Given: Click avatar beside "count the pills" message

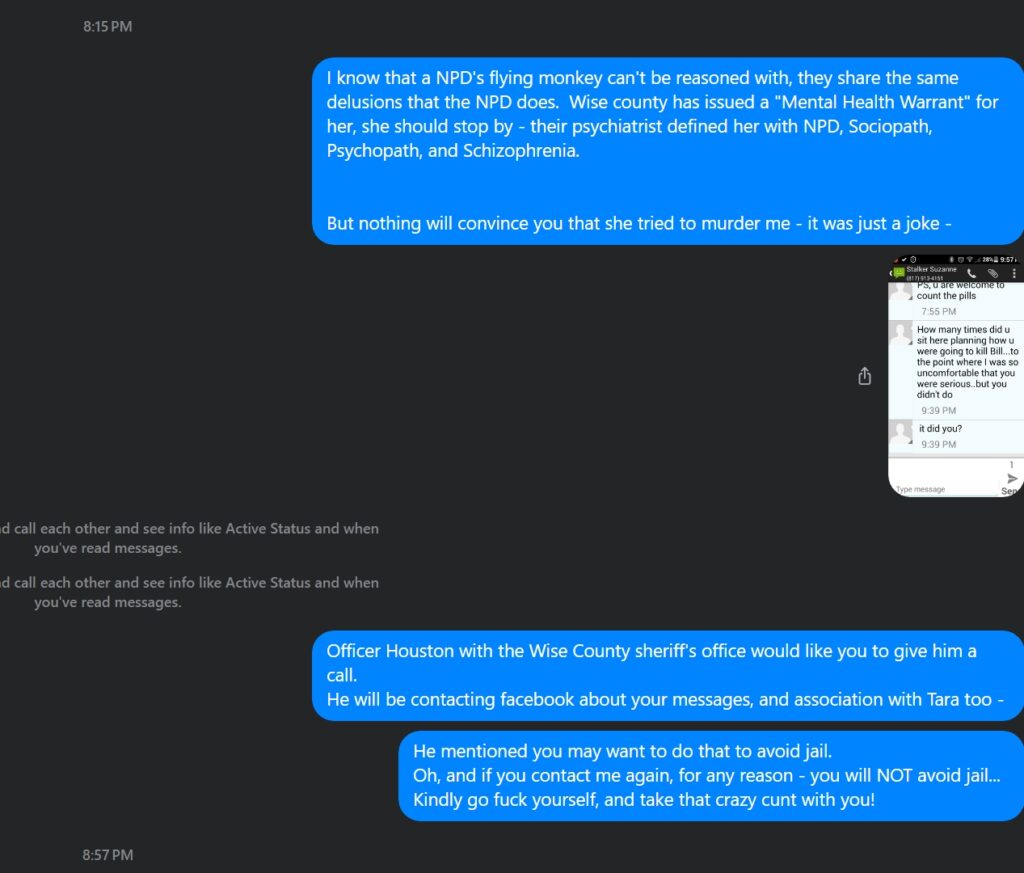Looking at the screenshot, I should (x=901, y=291).
